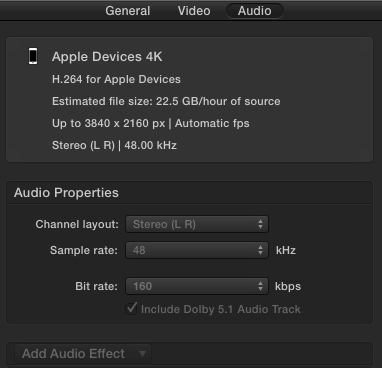Click the Bit rate label
The image size is (382, 368).
(96, 286)
